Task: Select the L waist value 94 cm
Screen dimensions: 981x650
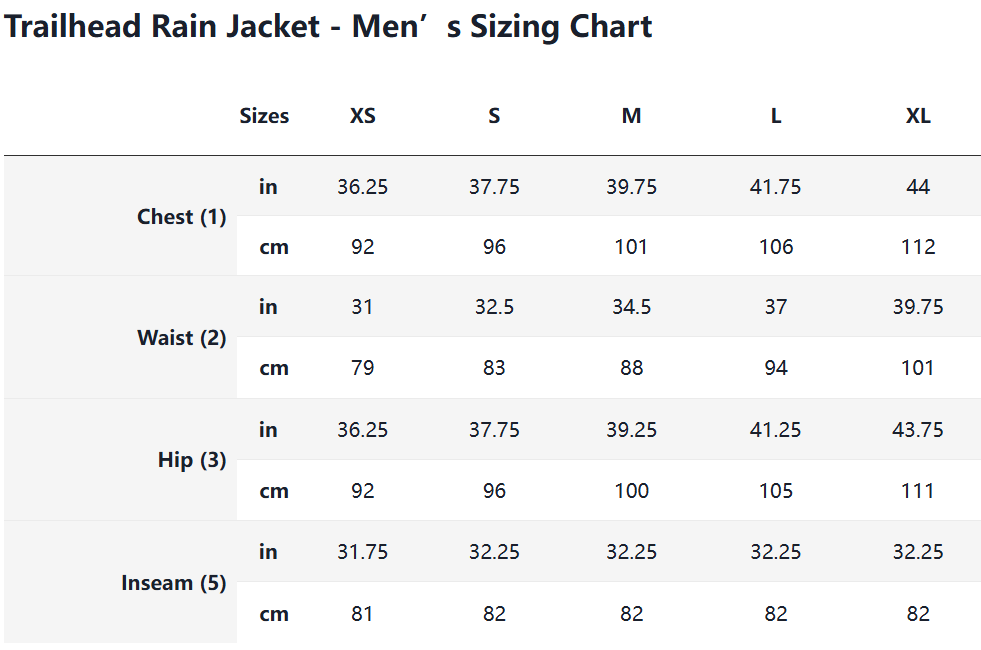Action: tap(776, 368)
